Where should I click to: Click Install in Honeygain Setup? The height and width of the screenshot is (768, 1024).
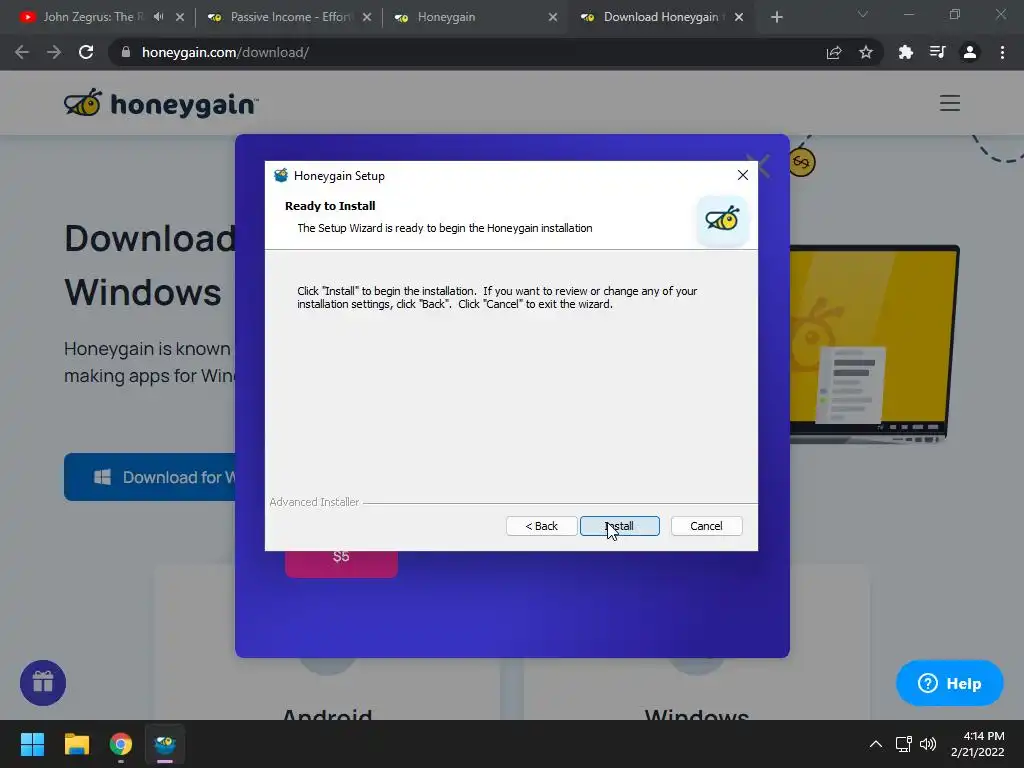(619, 526)
